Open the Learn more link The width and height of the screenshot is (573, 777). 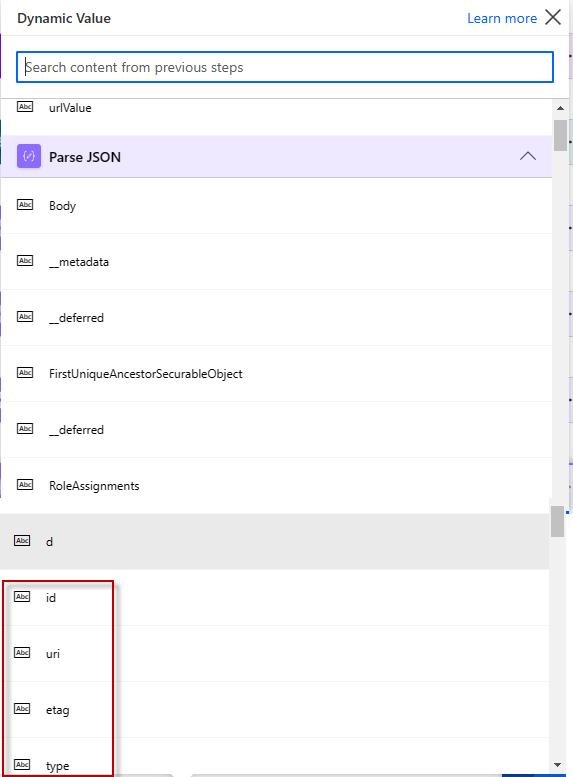click(x=502, y=18)
